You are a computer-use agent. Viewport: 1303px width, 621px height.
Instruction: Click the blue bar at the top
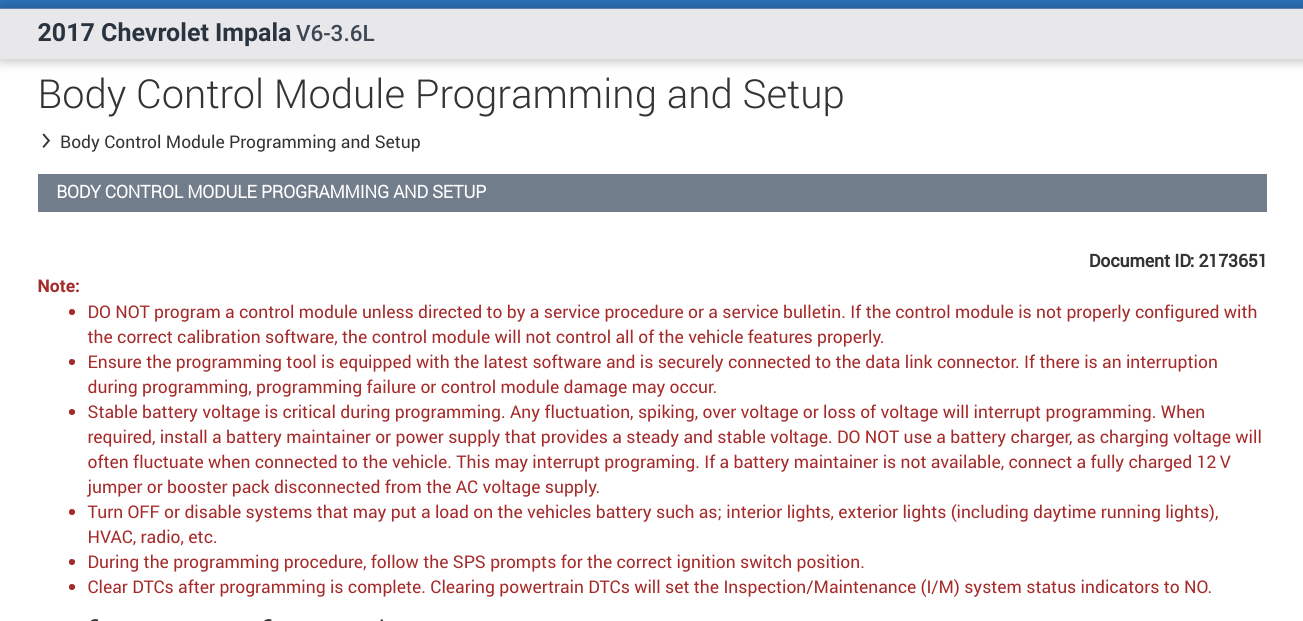click(651, 4)
